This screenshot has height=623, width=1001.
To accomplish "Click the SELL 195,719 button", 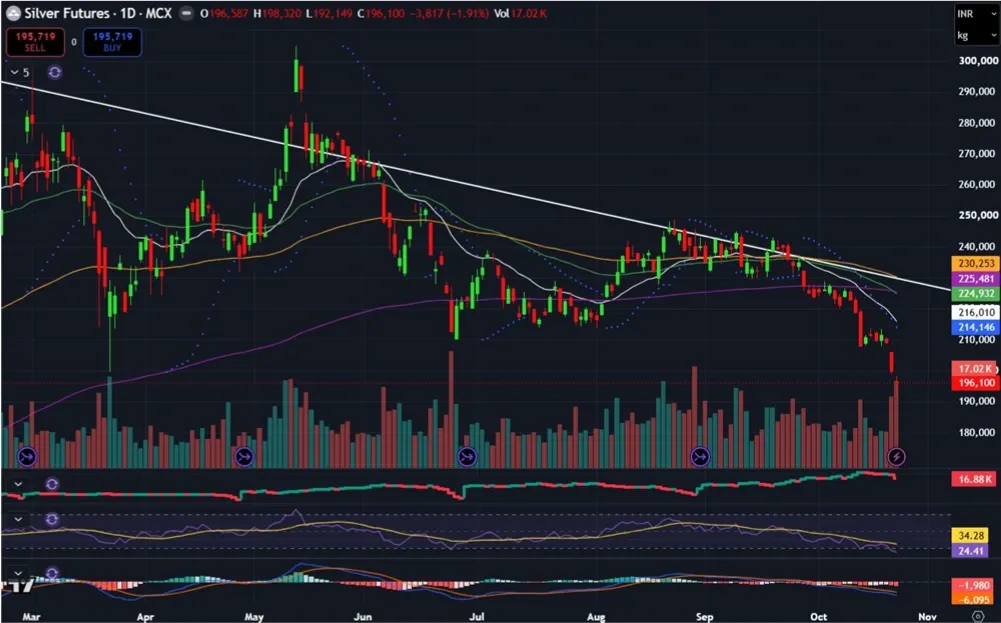I will [x=35, y=42].
